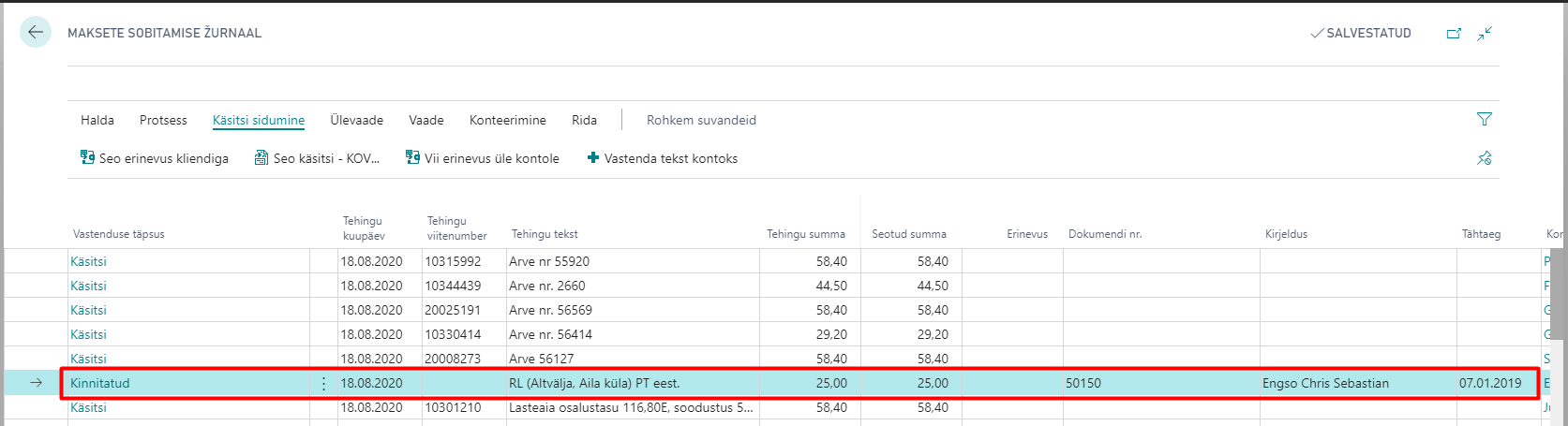Expand Rohkem suvandeid options
Screen dimensions: 1568x426
pos(701,120)
